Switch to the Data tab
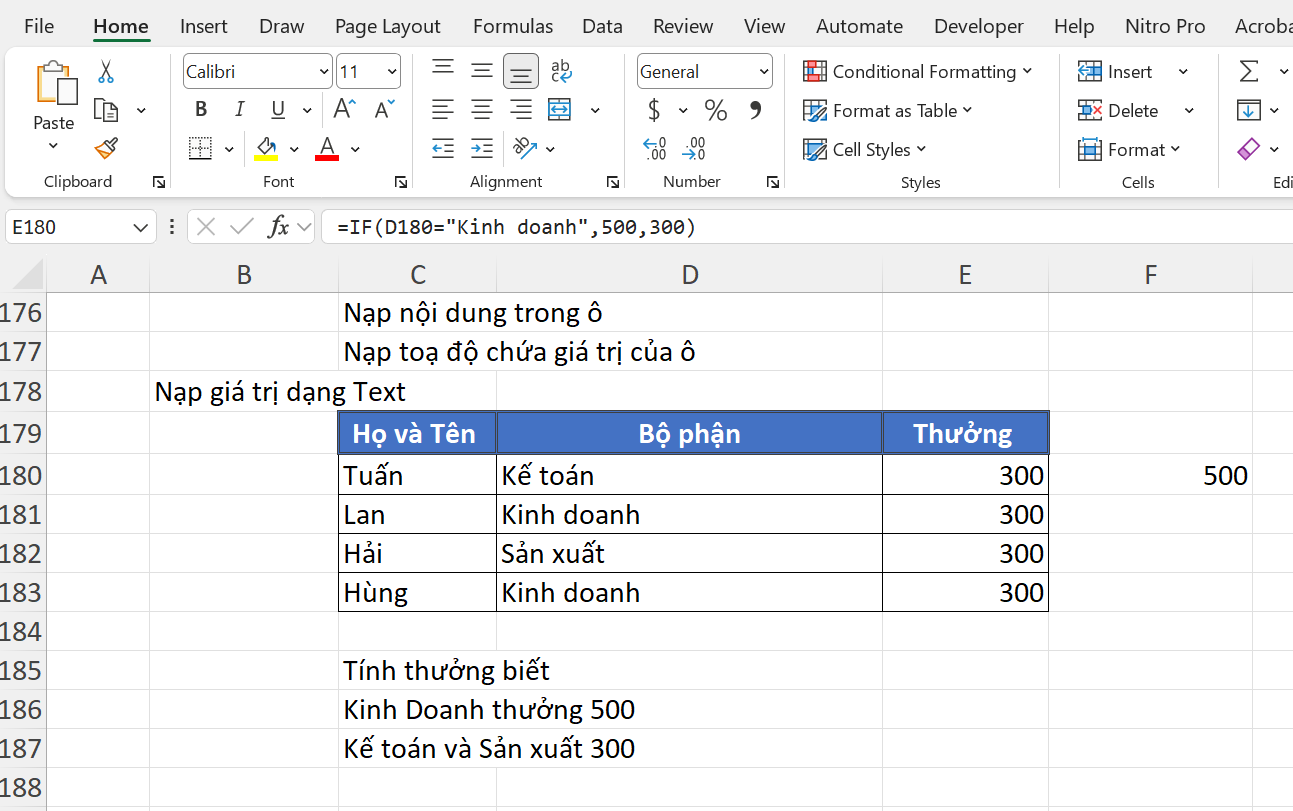The image size is (1293, 811). point(602,26)
